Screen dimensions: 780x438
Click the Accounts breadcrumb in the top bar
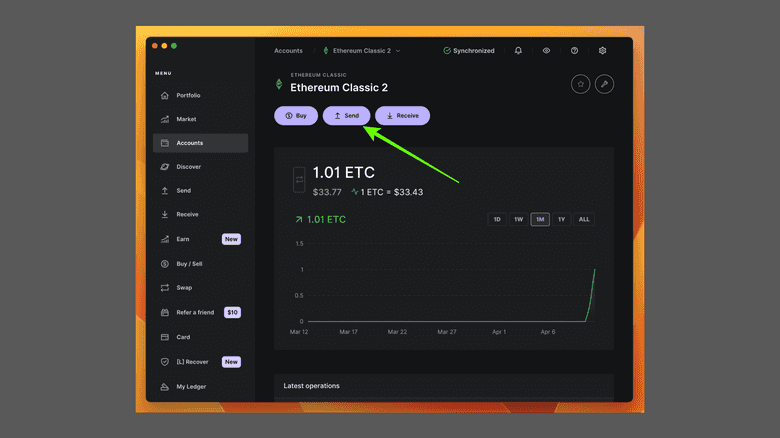pos(288,51)
